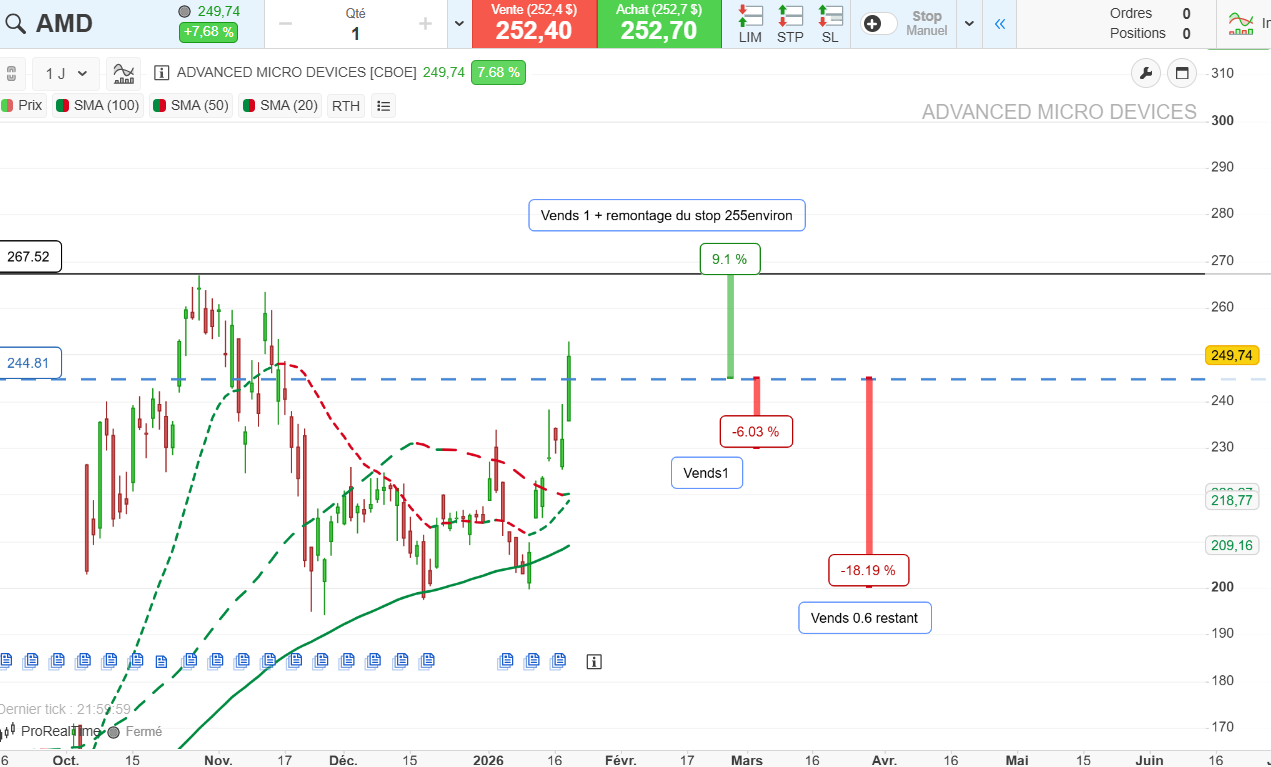Click the green 249,74 price in top bar

click(x=219, y=11)
